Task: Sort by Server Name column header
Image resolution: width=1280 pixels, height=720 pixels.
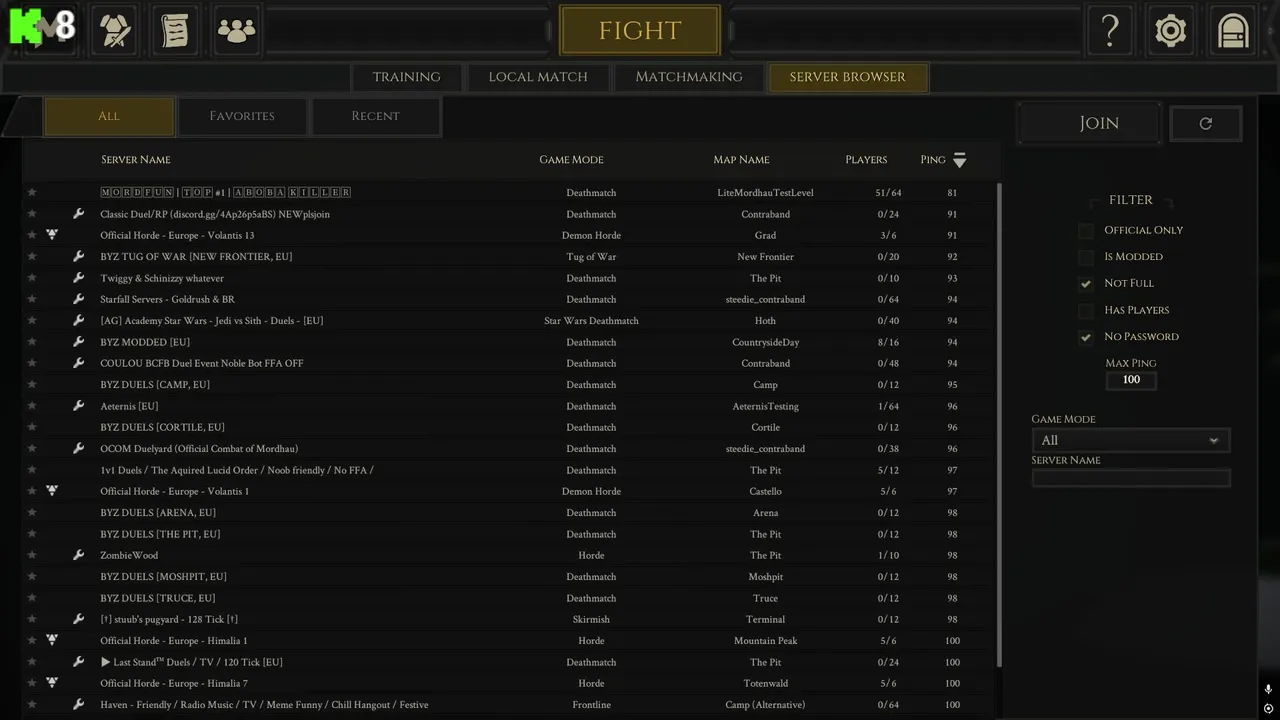Action: (x=136, y=160)
